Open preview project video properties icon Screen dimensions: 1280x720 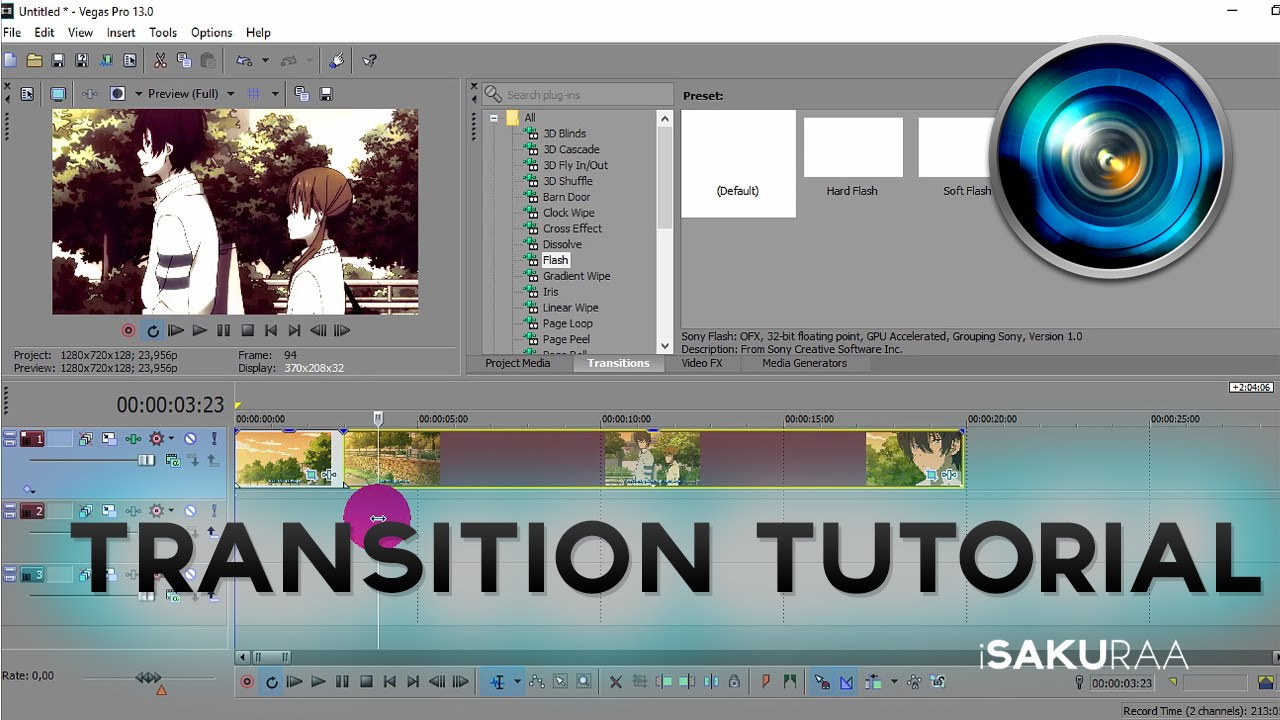pyautogui.click(x=27, y=94)
